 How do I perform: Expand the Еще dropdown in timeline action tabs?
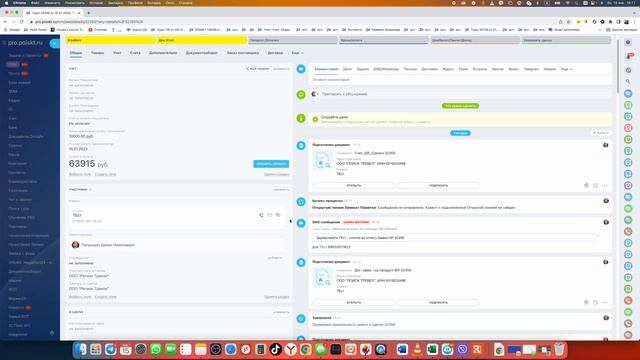tap(567, 69)
